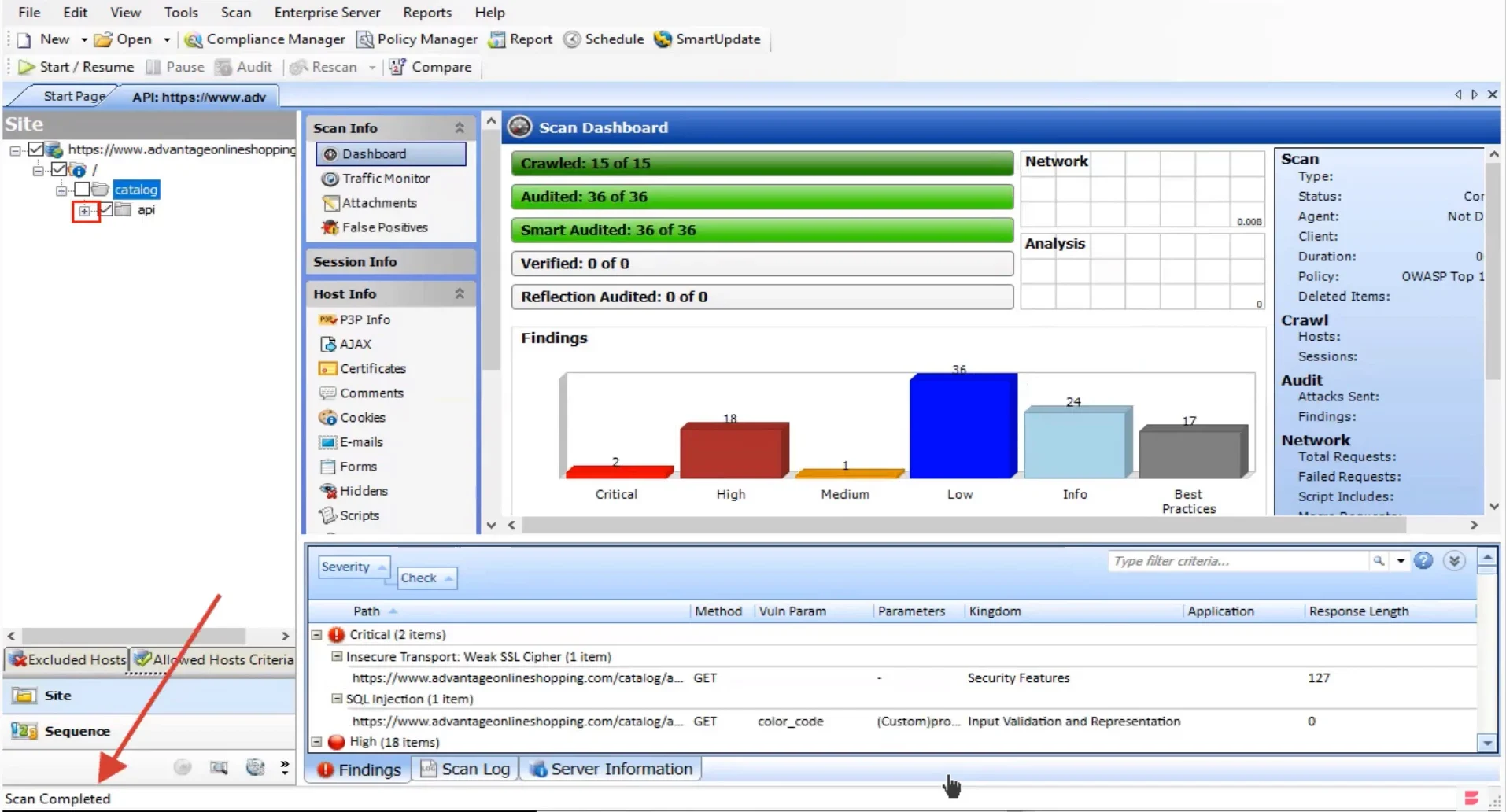The image size is (1506, 812).
Task: Open the Tools menu
Action: tap(181, 13)
